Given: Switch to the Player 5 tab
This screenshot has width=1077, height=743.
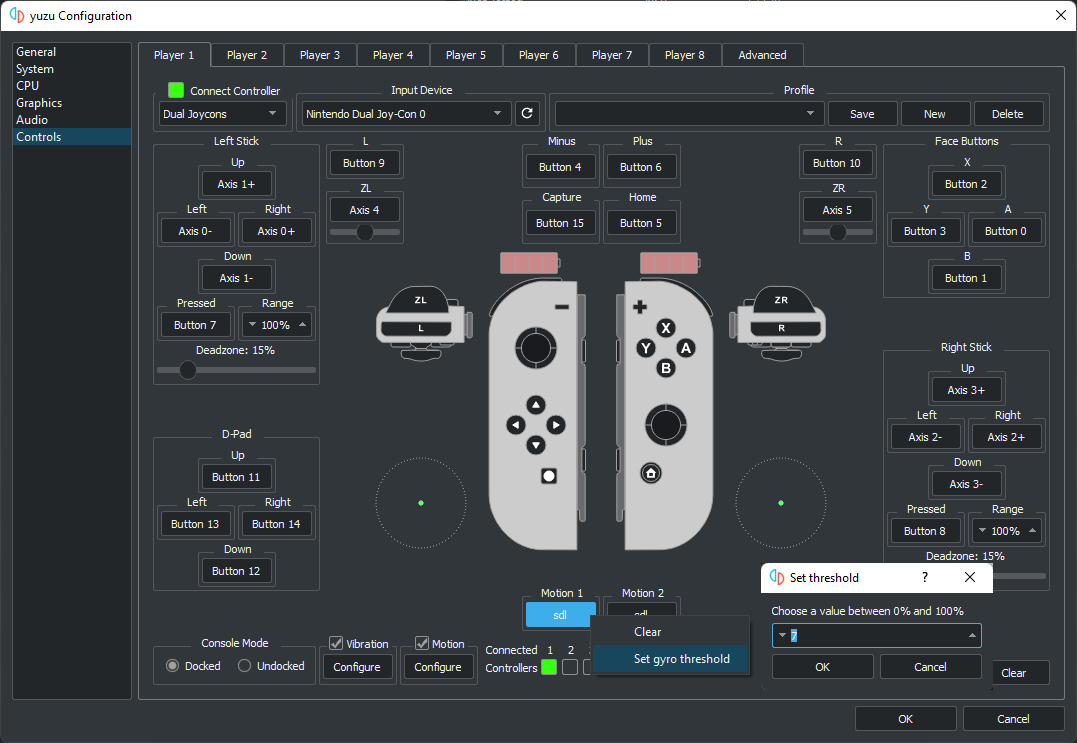Looking at the screenshot, I should click(466, 55).
